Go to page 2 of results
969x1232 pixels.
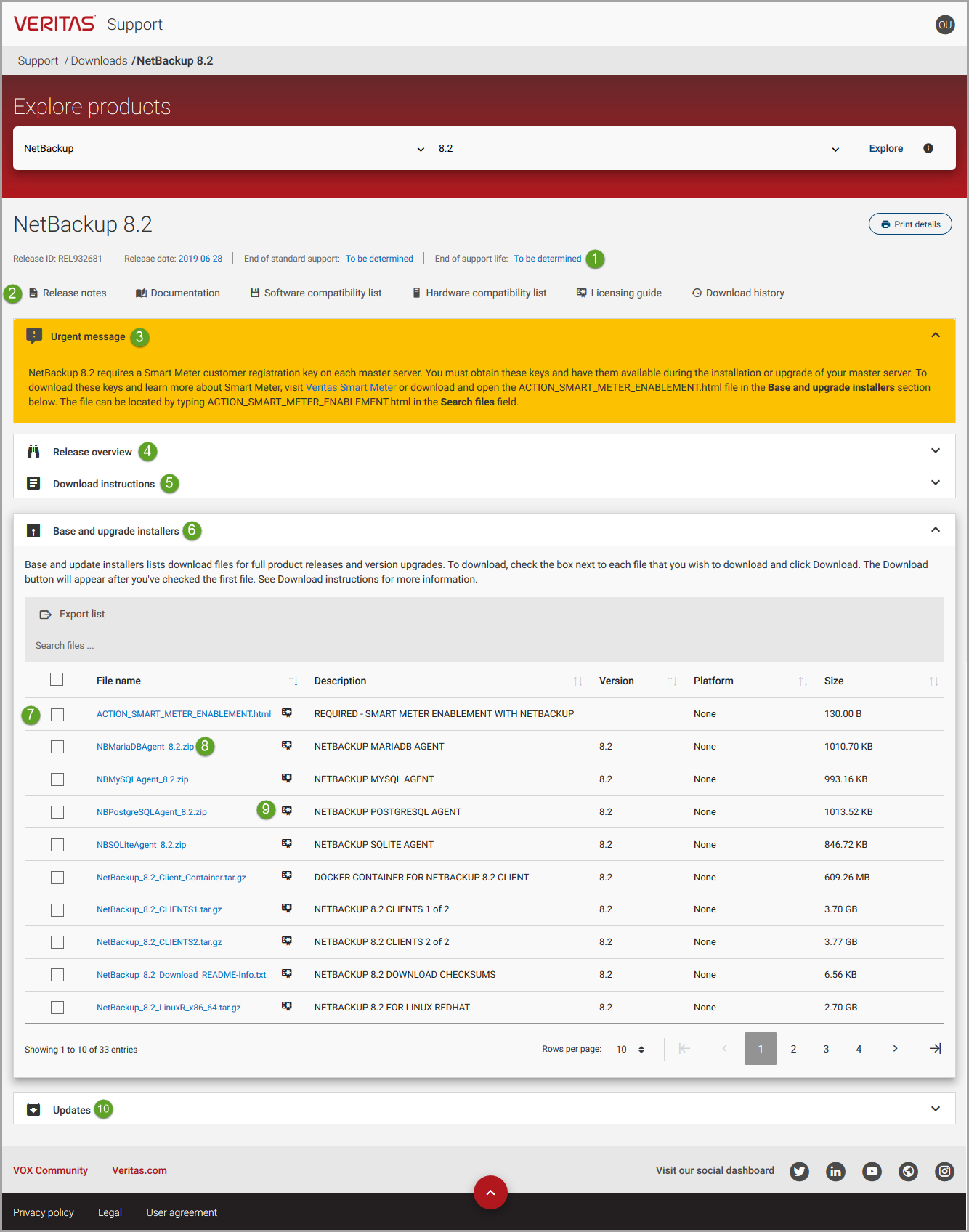(793, 1049)
